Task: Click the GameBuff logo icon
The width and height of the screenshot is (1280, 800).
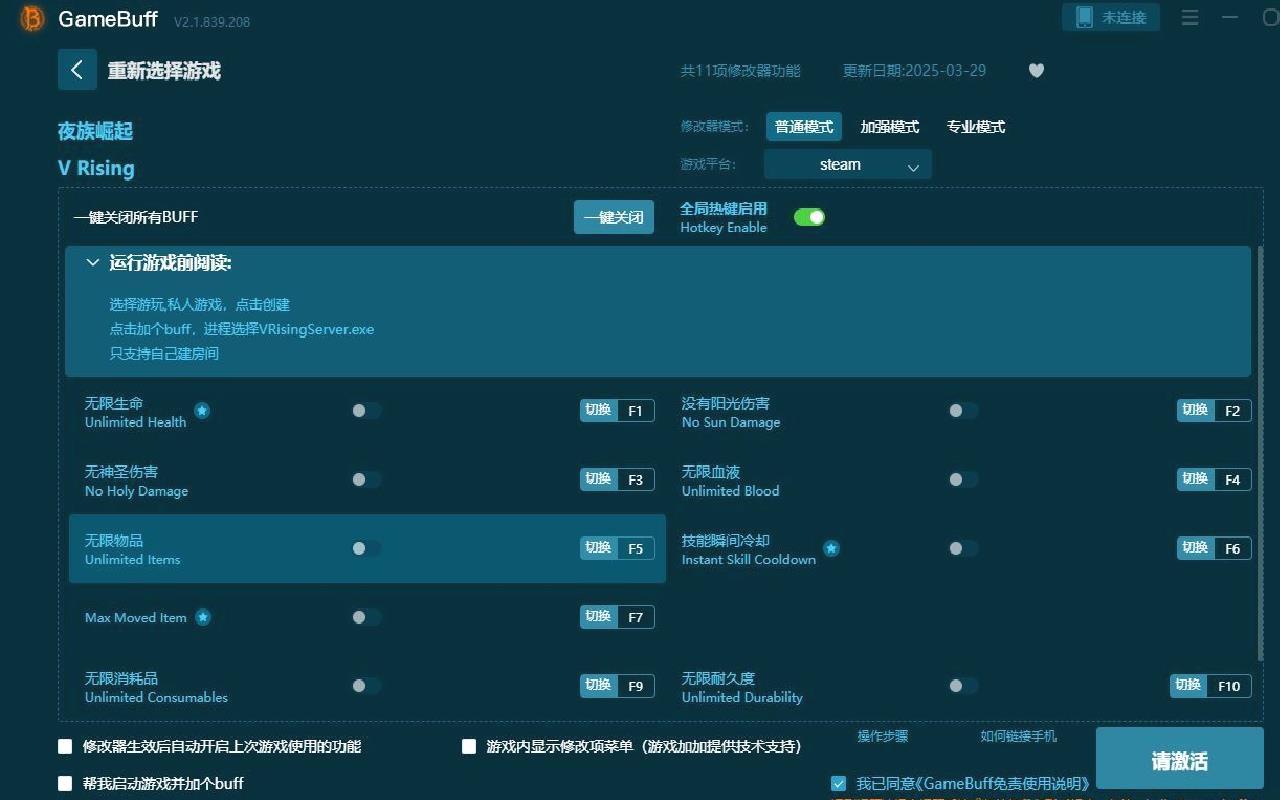Action: [x=32, y=18]
